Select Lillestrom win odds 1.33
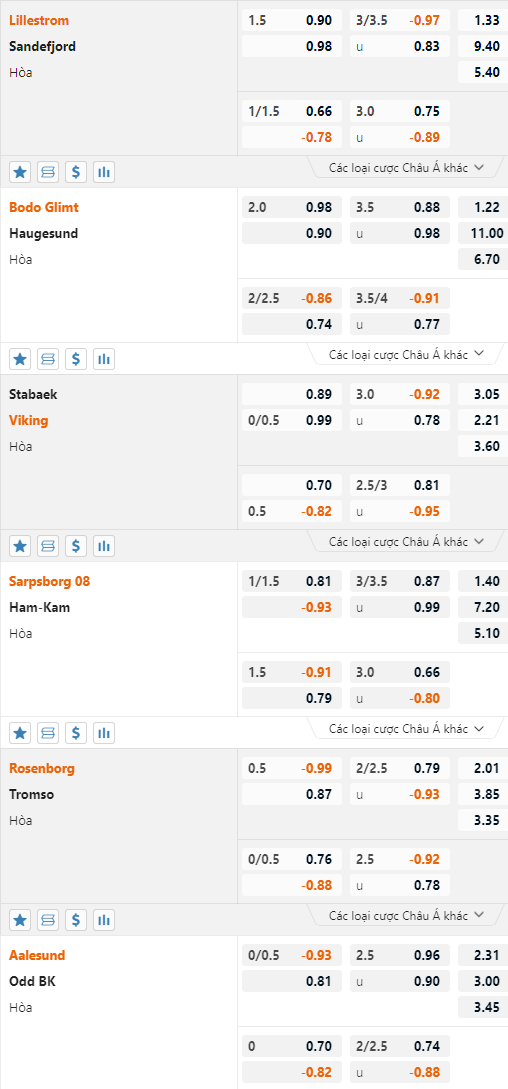 pyautogui.click(x=483, y=20)
